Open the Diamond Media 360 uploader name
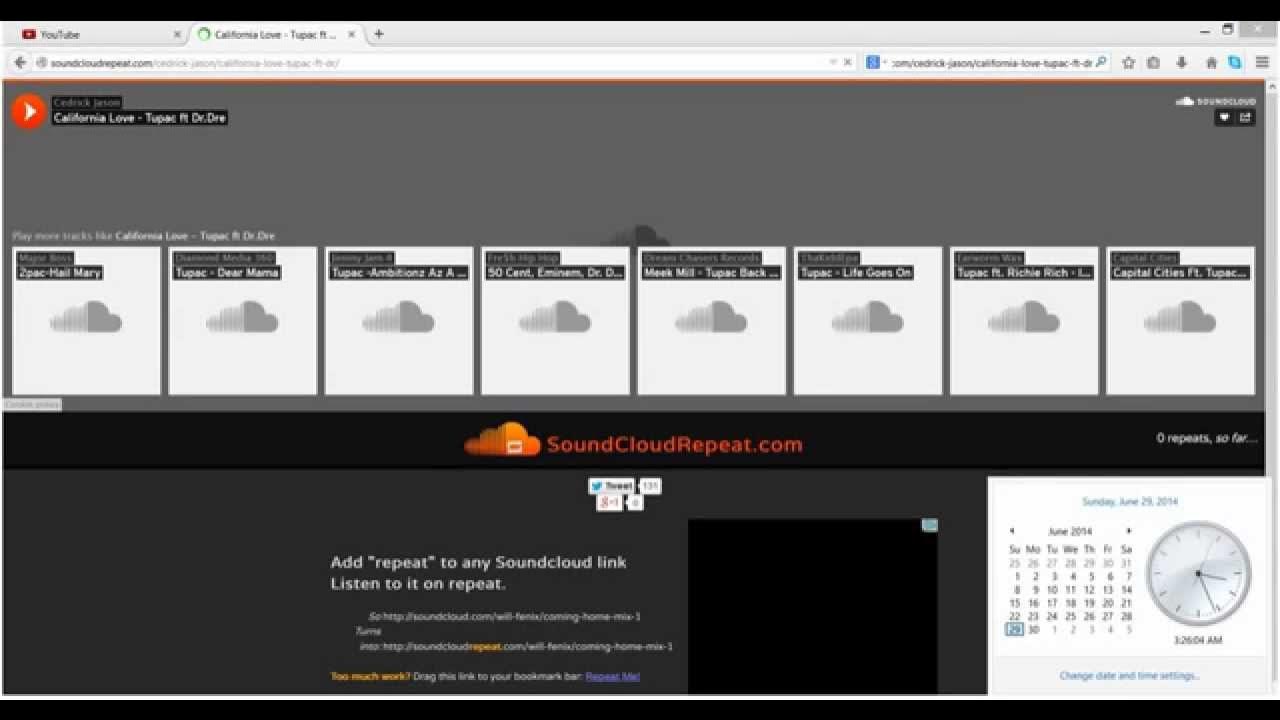 click(225, 258)
